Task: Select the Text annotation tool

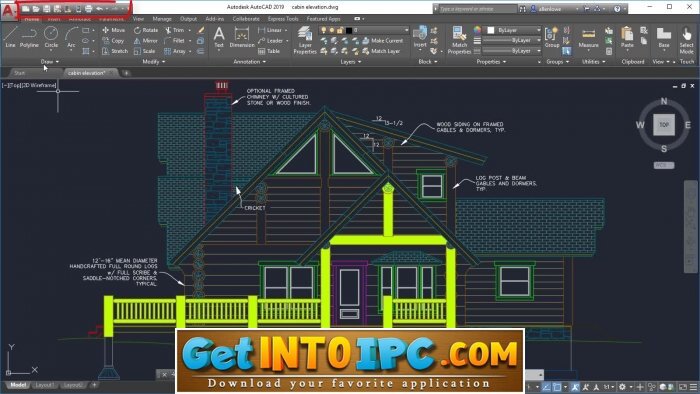Action: click(x=219, y=37)
